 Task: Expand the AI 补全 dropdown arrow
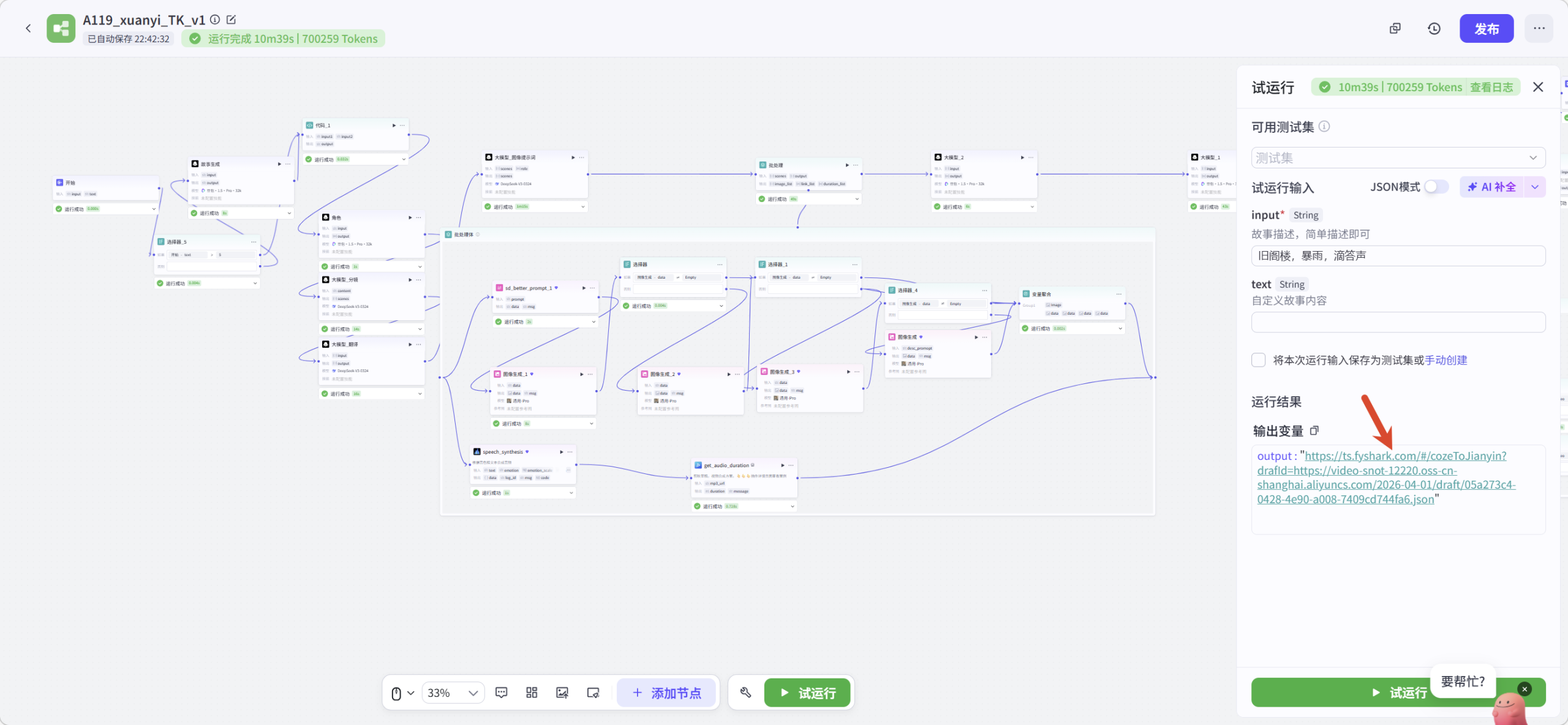[1535, 187]
